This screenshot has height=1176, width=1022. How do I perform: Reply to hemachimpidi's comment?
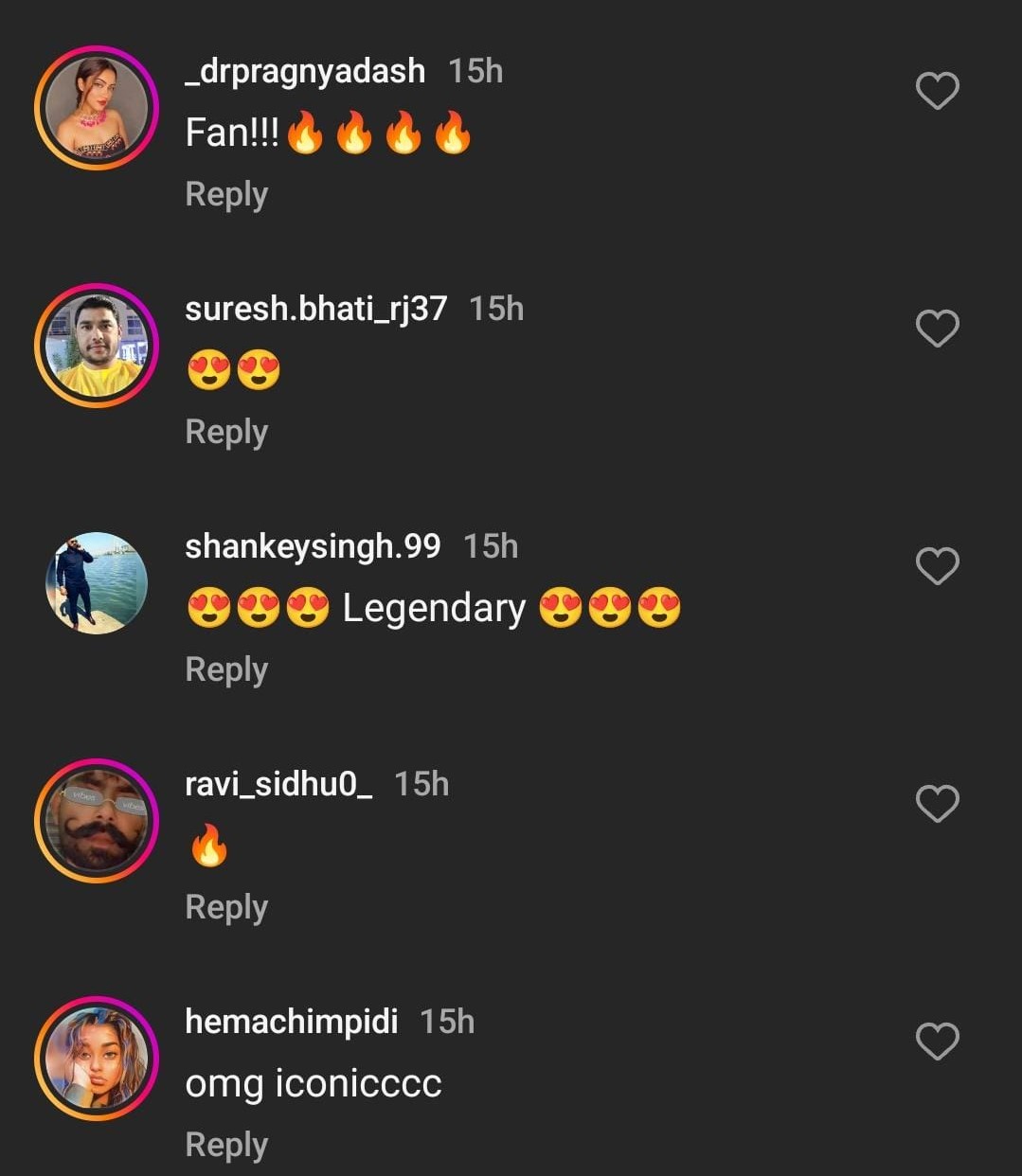point(226,1145)
